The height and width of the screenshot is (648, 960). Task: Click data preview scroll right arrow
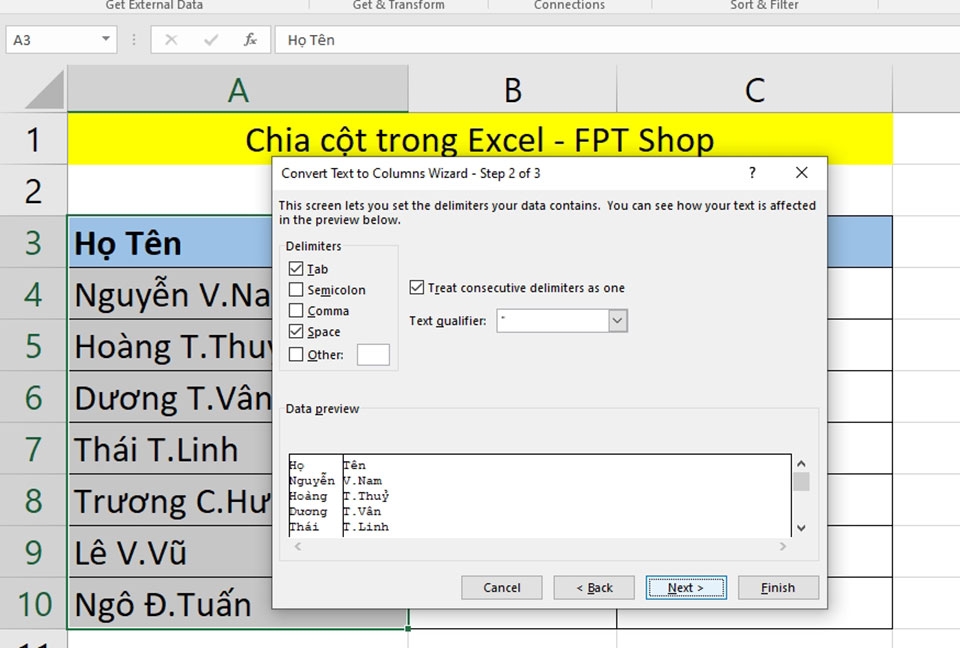coord(783,546)
